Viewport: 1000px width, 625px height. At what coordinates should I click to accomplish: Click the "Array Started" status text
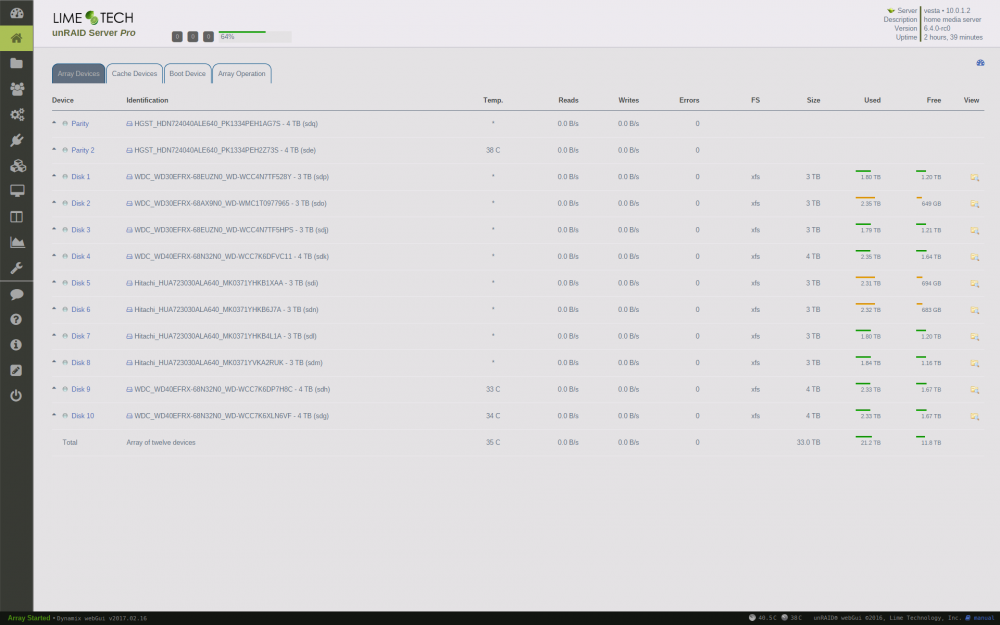pyautogui.click(x=29, y=618)
